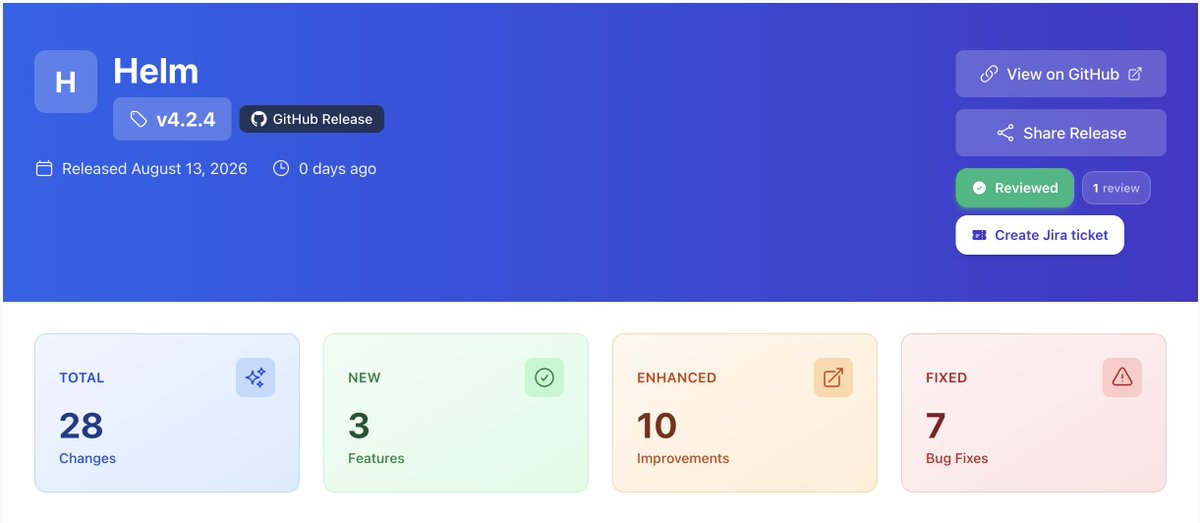Click 'Released August 13, 2026' text
Viewport: 1200px width, 523px height.
(155, 169)
